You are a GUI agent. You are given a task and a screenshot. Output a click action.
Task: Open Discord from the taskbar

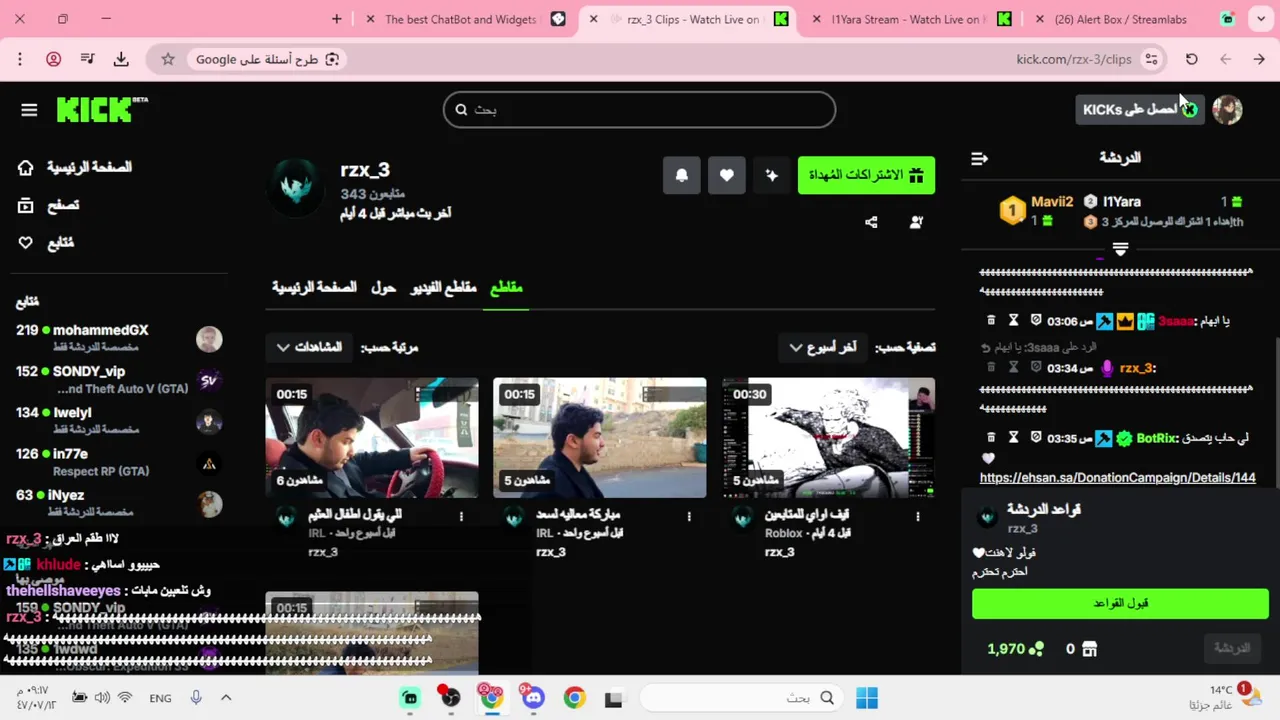533,697
